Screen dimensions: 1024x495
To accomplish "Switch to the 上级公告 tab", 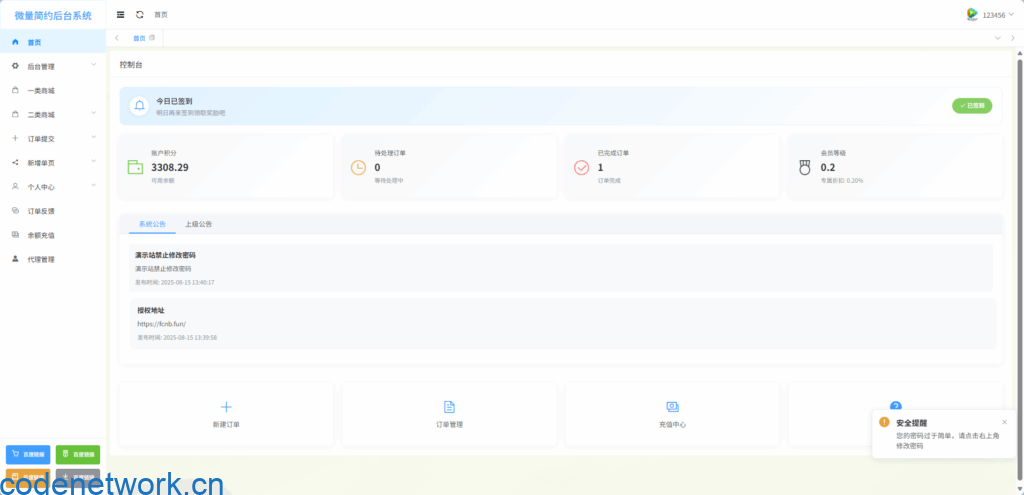I will coord(198,224).
